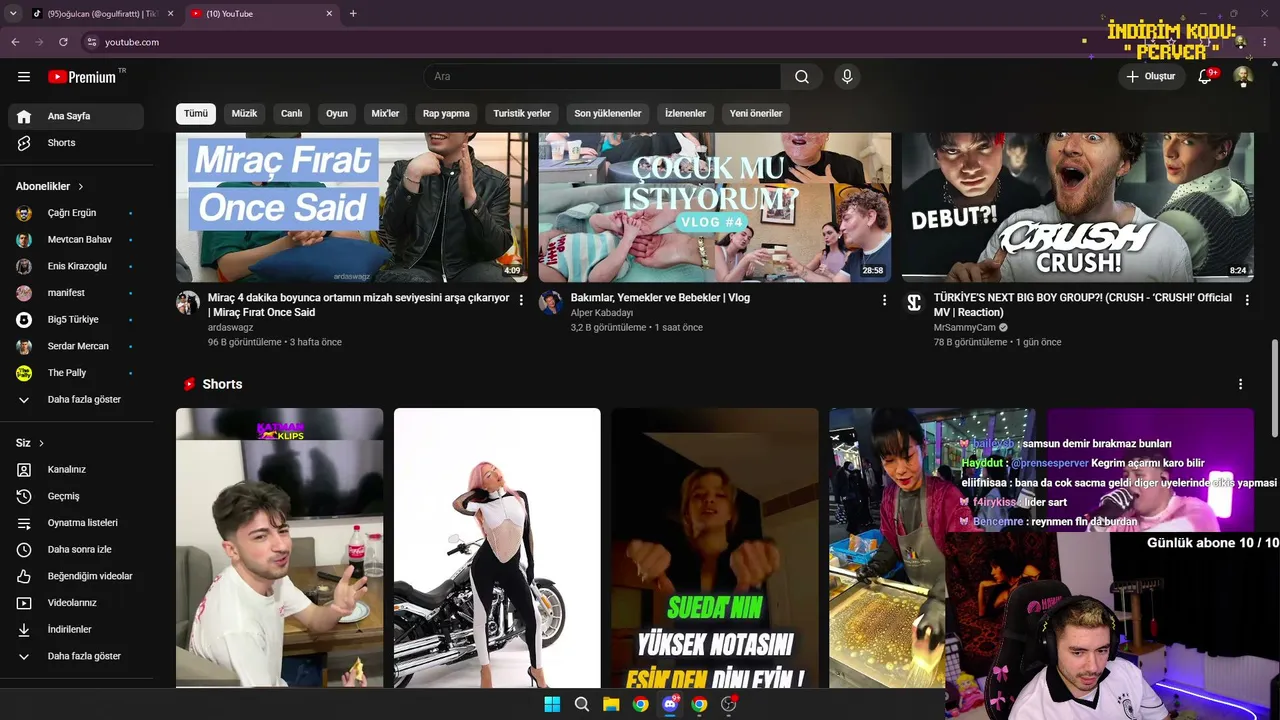1280x720 pixels.
Task: Expand Daha fazla göster under Siz section
Action: [76, 656]
